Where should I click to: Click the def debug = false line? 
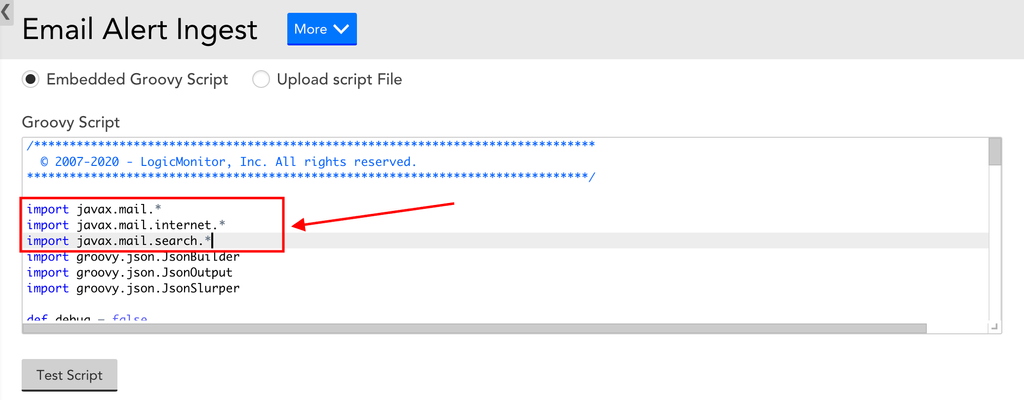[x=87, y=318]
